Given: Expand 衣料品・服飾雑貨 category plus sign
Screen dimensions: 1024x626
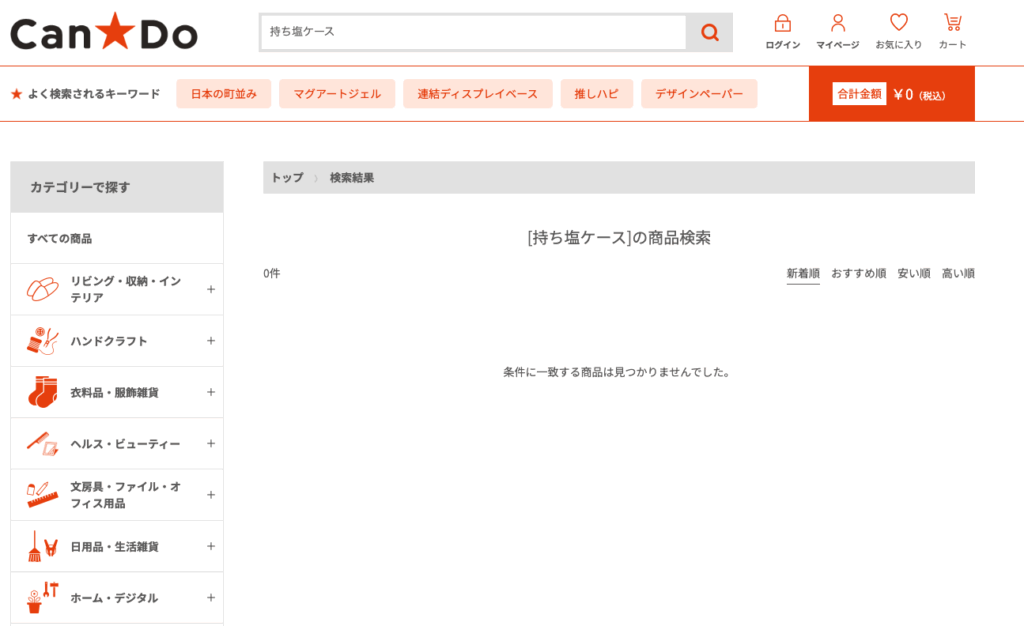Looking at the screenshot, I should click(x=211, y=392).
